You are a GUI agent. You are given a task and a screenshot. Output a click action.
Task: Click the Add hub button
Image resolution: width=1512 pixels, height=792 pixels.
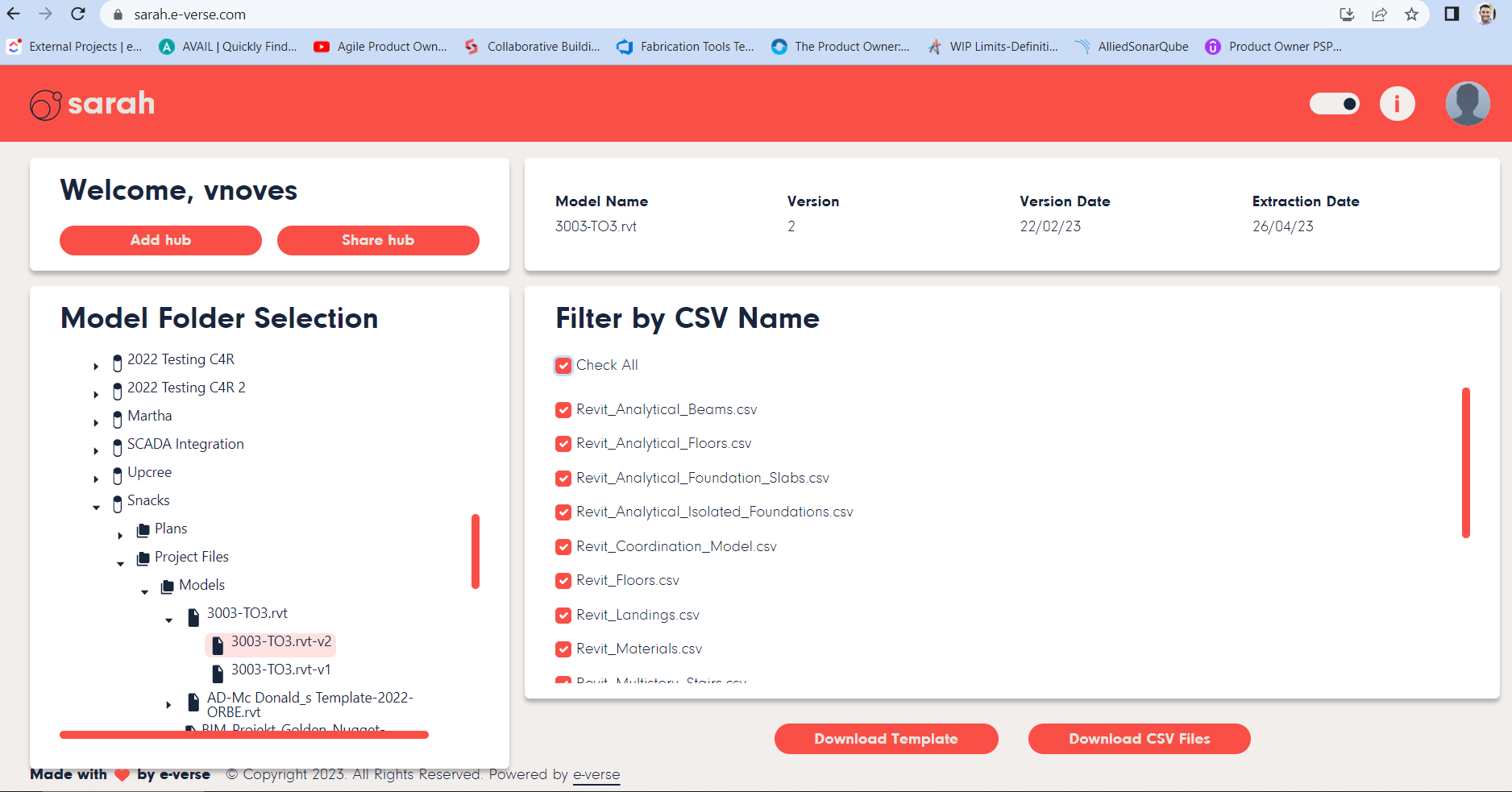(160, 240)
